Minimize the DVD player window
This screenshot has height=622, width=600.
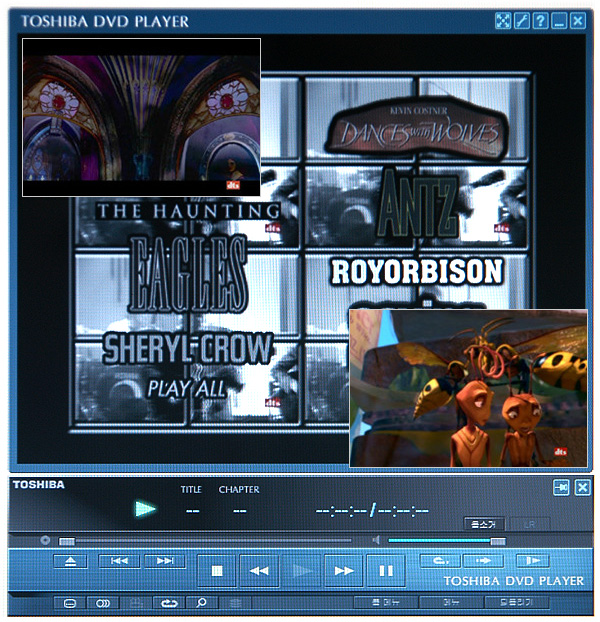[559, 21]
